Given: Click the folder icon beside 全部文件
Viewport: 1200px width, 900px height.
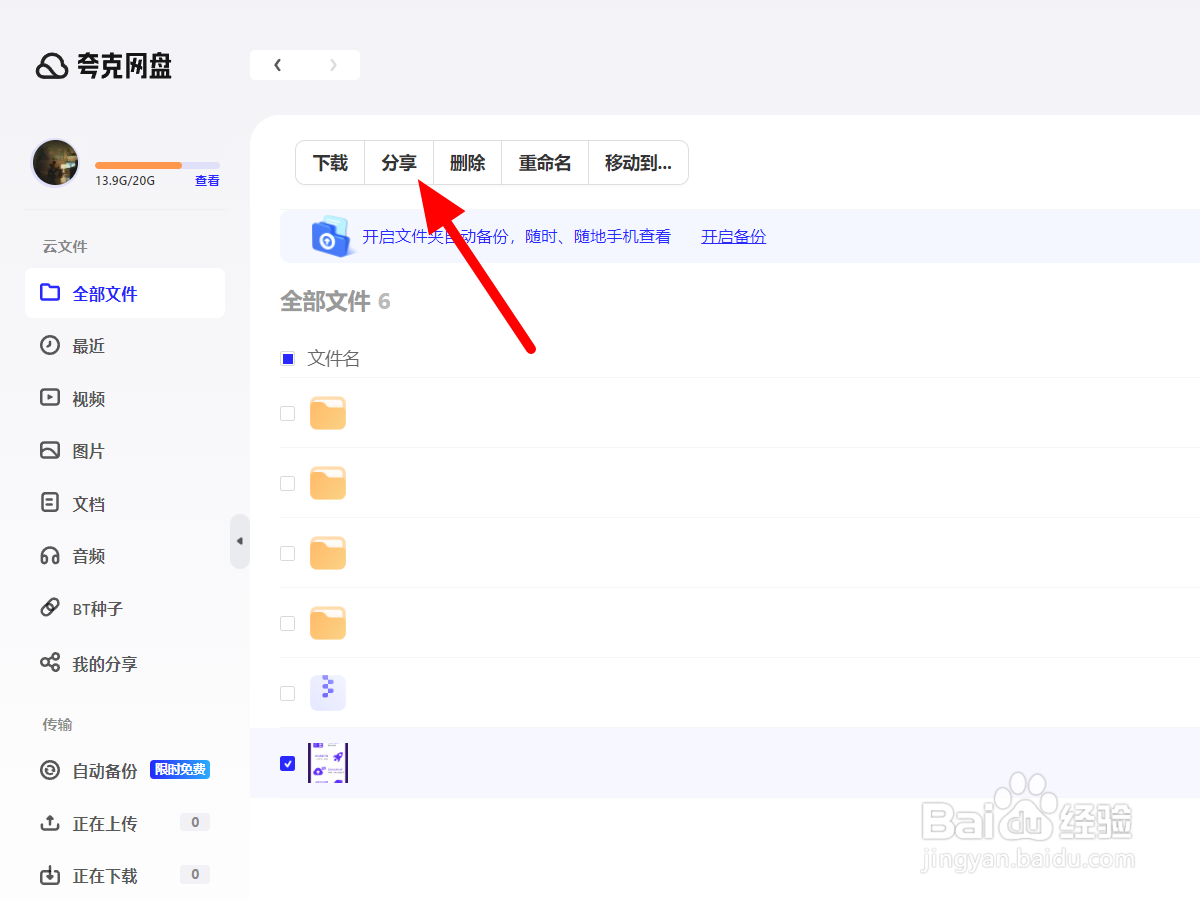Looking at the screenshot, I should (50, 293).
